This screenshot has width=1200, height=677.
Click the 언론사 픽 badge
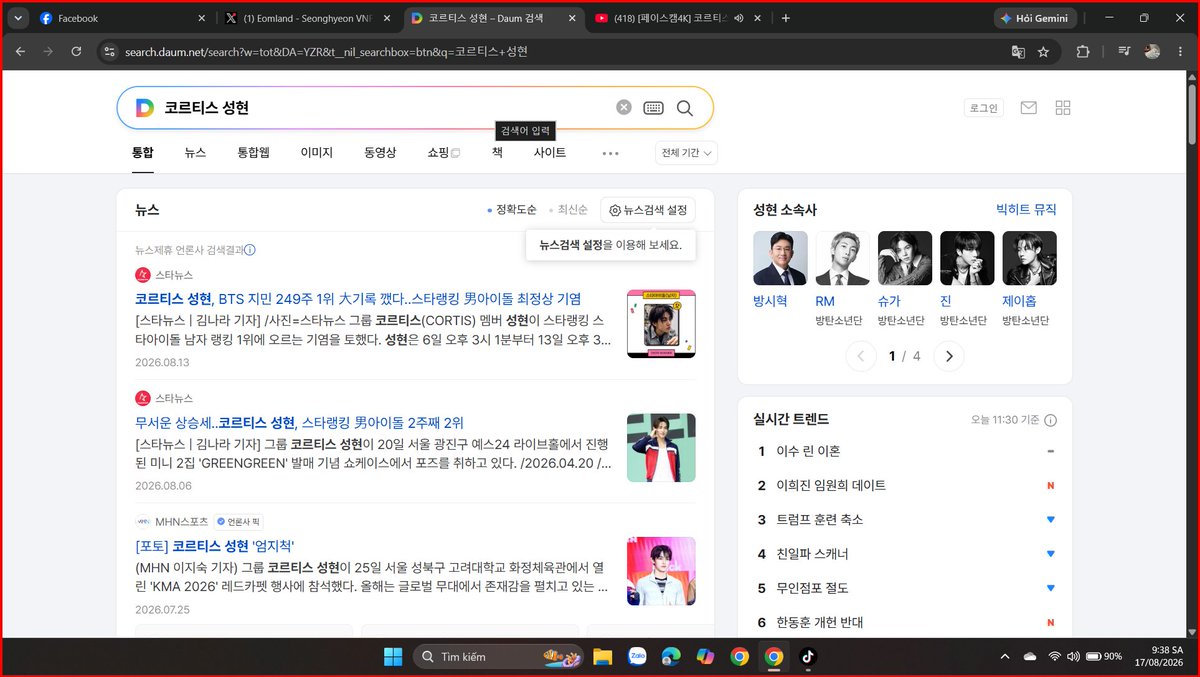239,522
